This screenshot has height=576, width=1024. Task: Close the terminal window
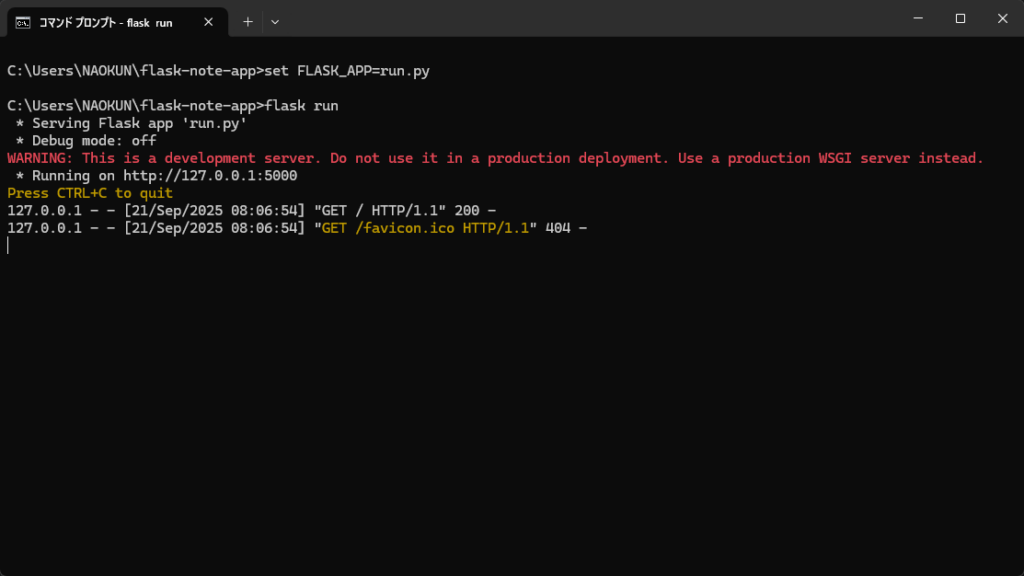click(x=1002, y=18)
